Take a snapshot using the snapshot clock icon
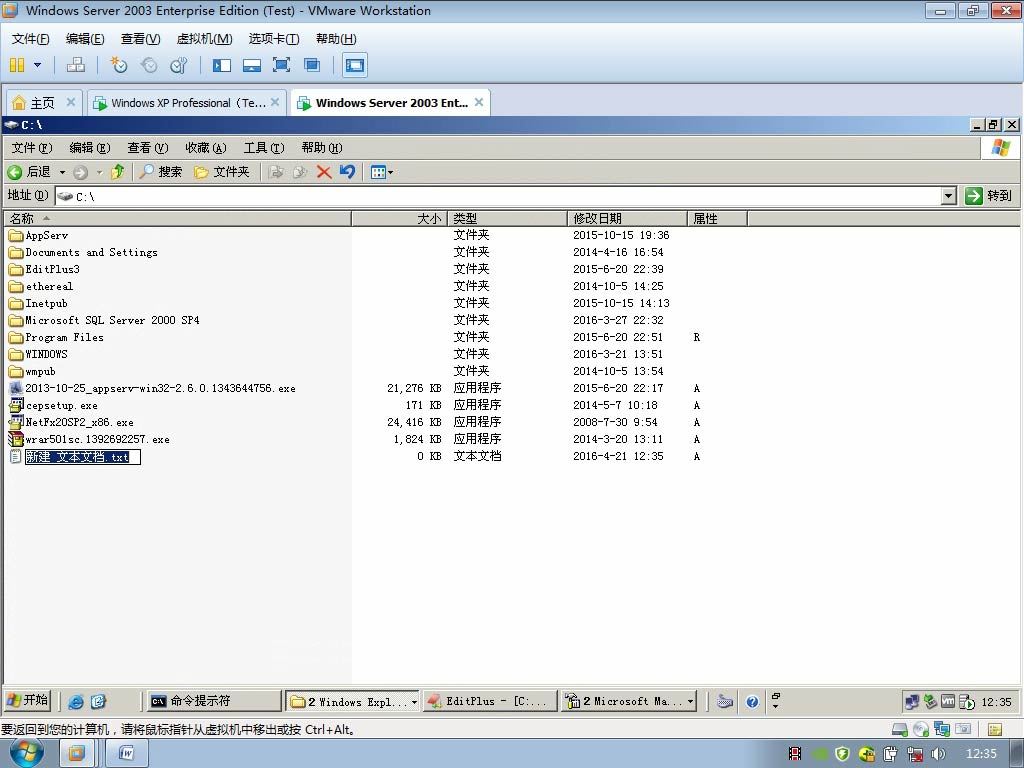 pyautogui.click(x=119, y=65)
